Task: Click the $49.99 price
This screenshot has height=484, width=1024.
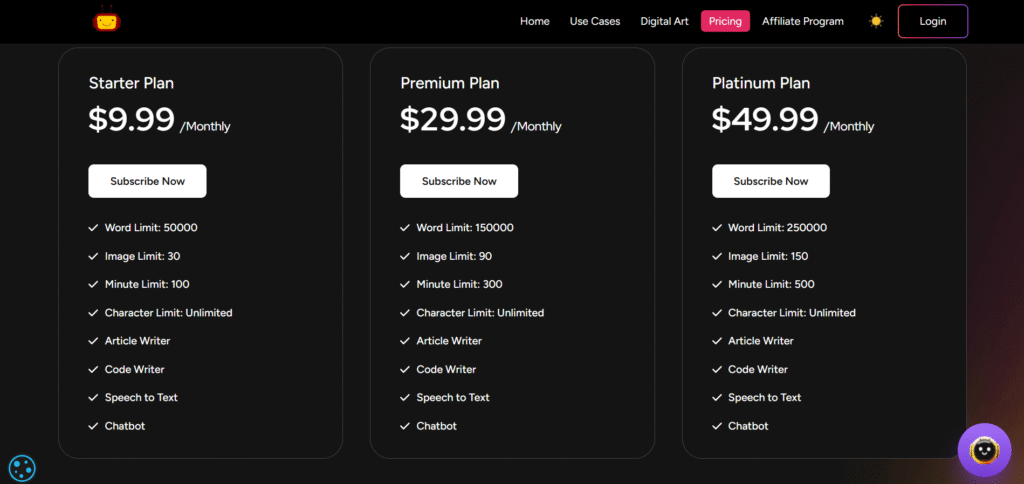Action: point(765,119)
